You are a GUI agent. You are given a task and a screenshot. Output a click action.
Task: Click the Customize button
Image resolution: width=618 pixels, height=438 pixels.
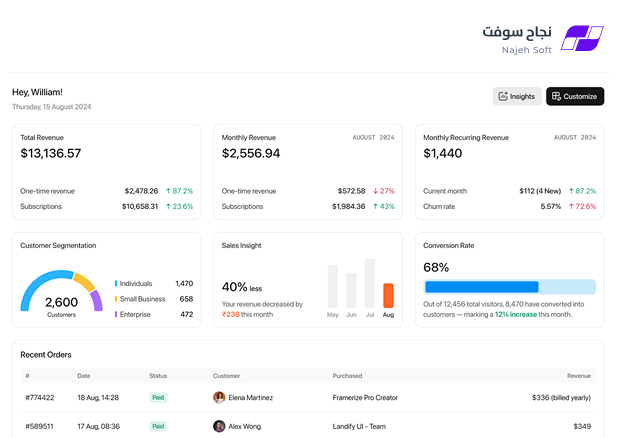(x=575, y=96)
